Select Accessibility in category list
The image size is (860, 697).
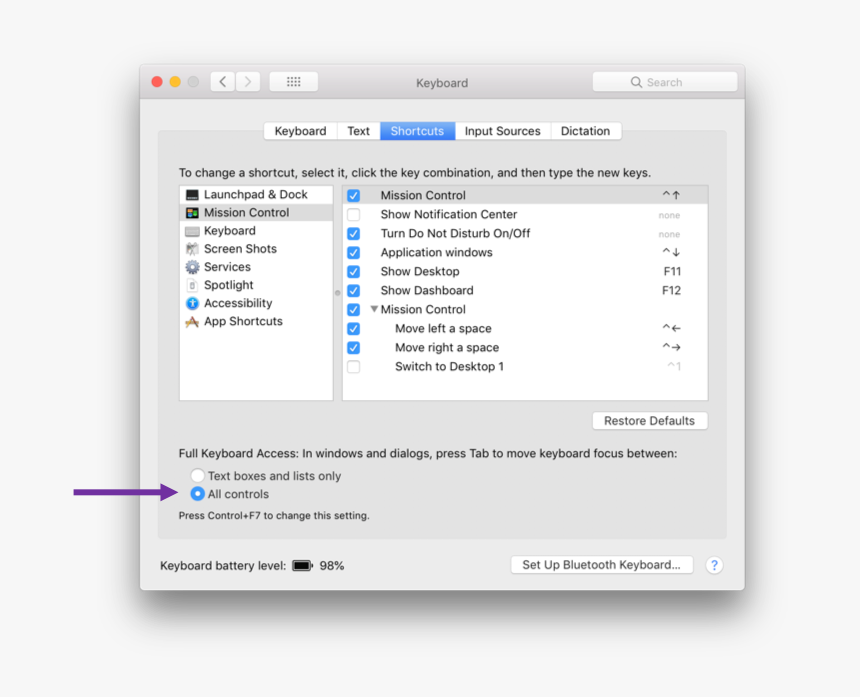(256, 303)
